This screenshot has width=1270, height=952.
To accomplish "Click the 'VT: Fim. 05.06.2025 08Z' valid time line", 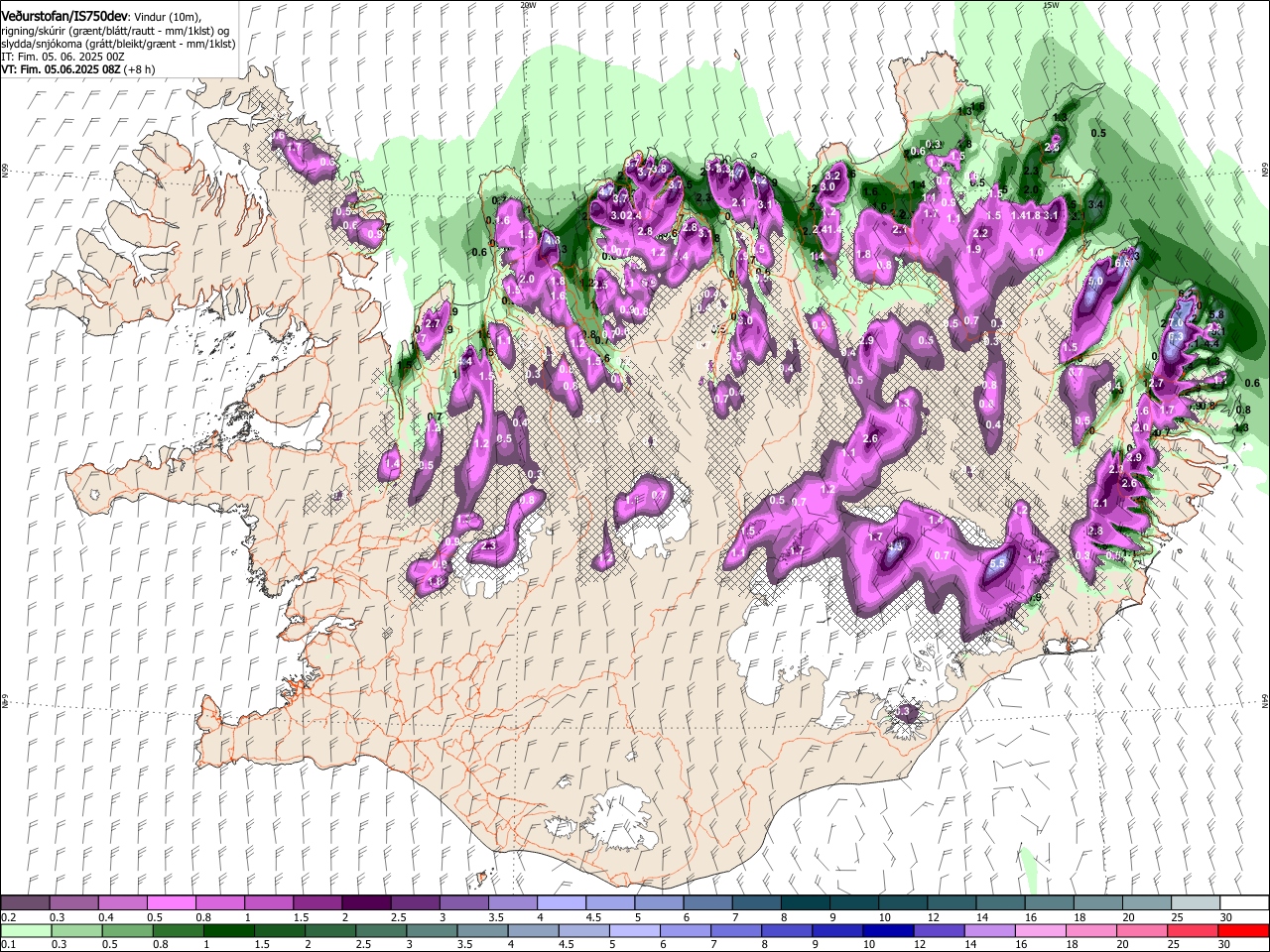I will pos(77,70).
